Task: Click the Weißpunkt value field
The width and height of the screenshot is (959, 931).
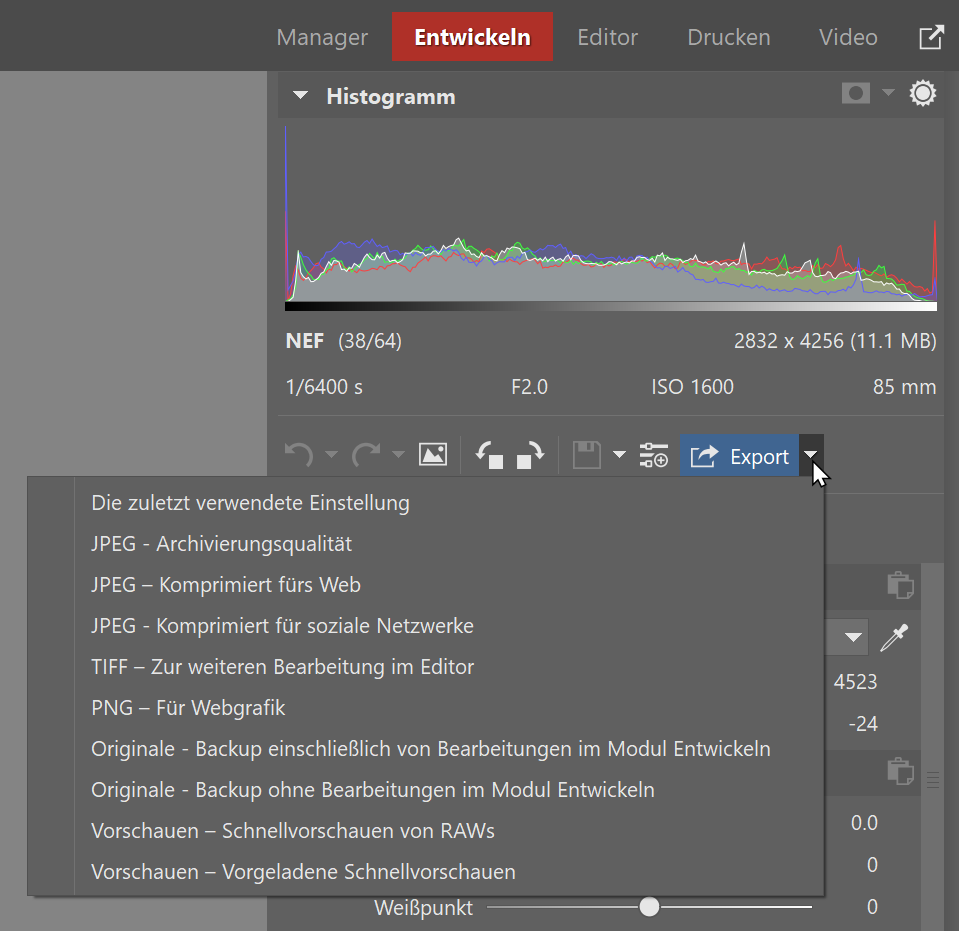Action: 872,907
